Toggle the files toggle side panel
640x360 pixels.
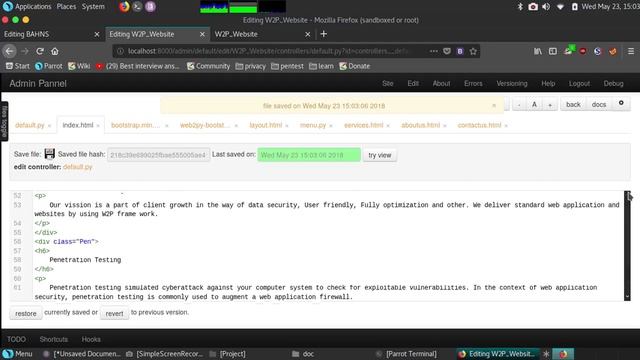[4, 121]
